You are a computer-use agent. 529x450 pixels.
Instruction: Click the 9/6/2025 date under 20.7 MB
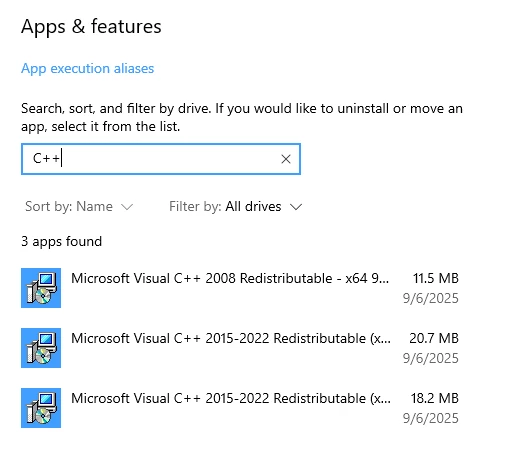point(430,358)
